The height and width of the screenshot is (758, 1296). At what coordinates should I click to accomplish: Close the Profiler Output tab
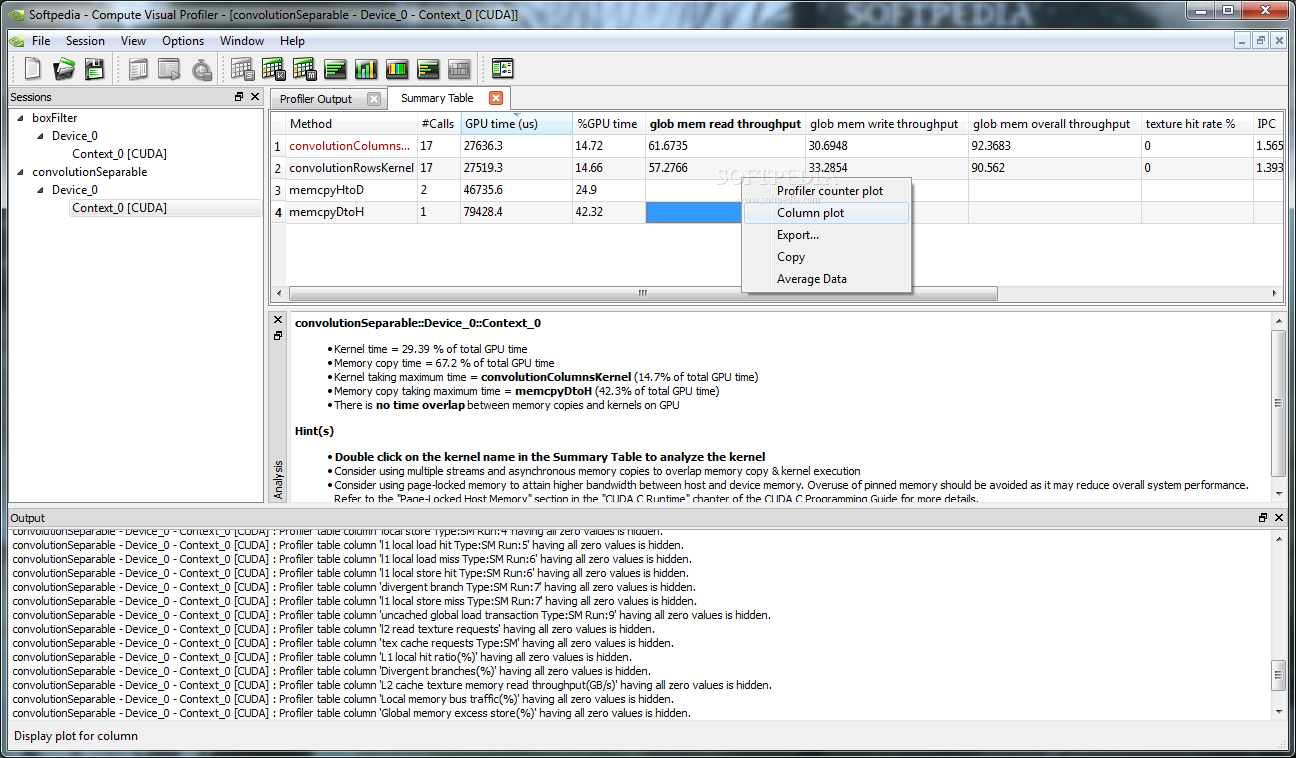coord(374,98)
